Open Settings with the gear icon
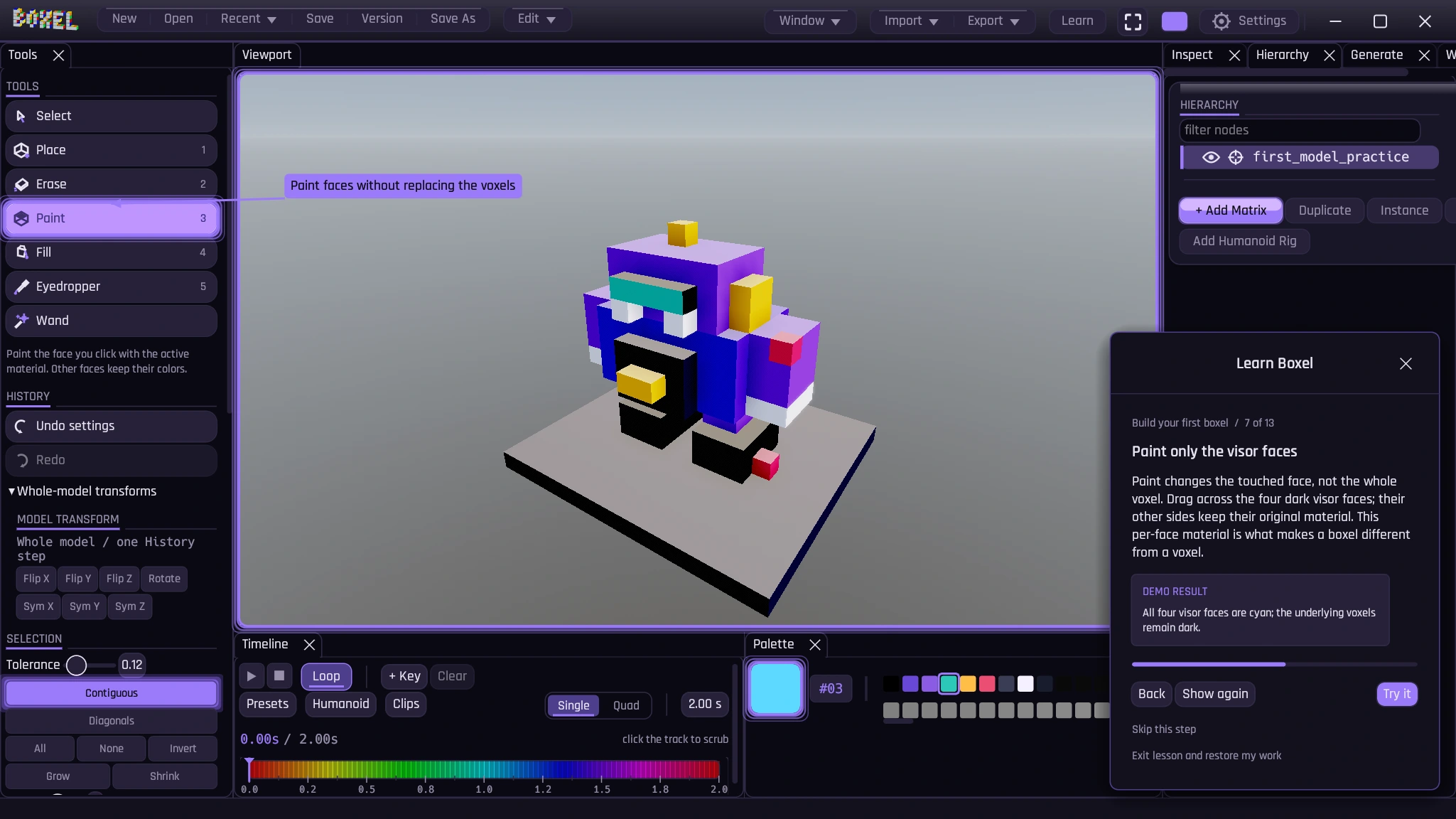 tap(1249, 21)
